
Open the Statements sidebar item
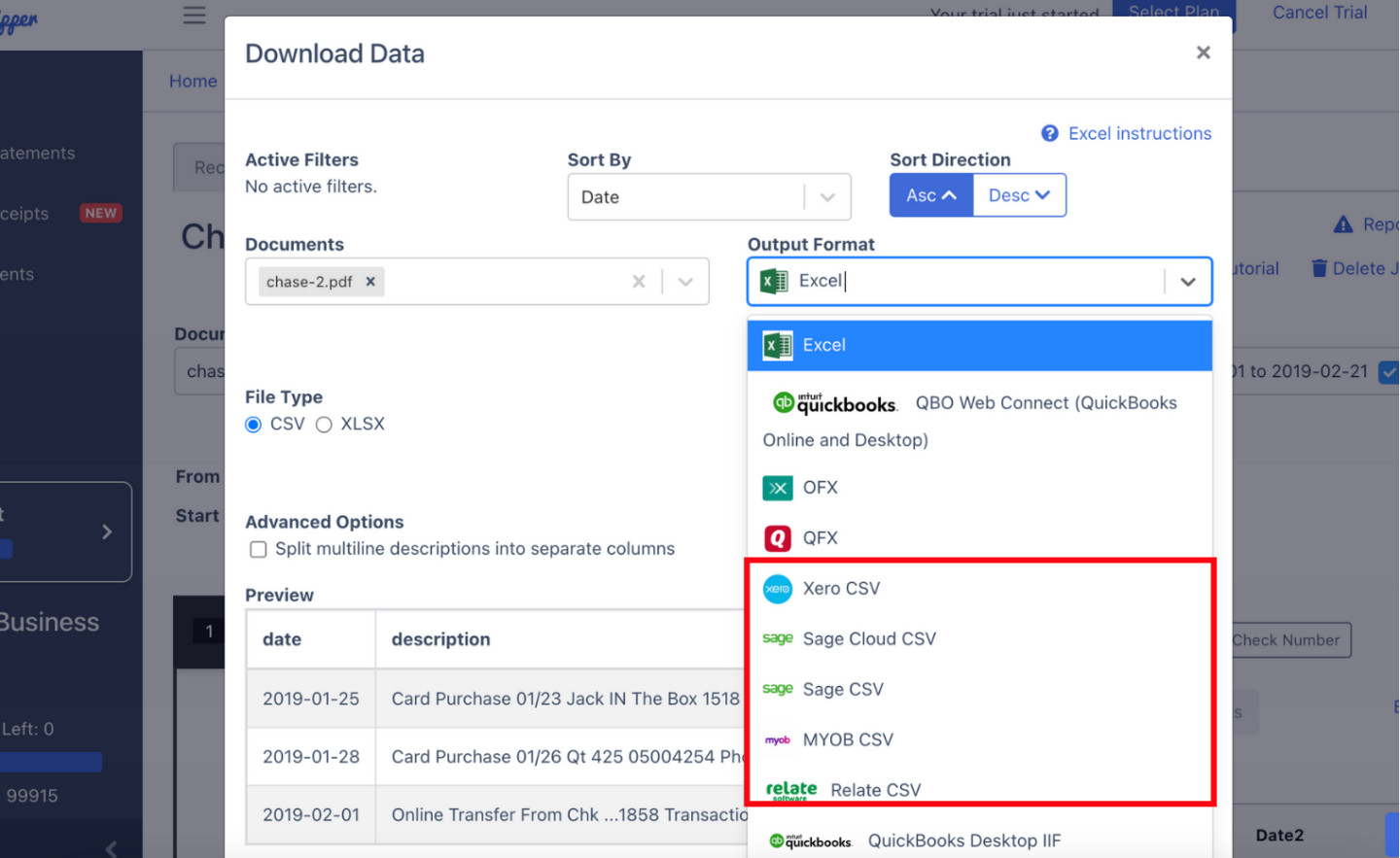38,154
